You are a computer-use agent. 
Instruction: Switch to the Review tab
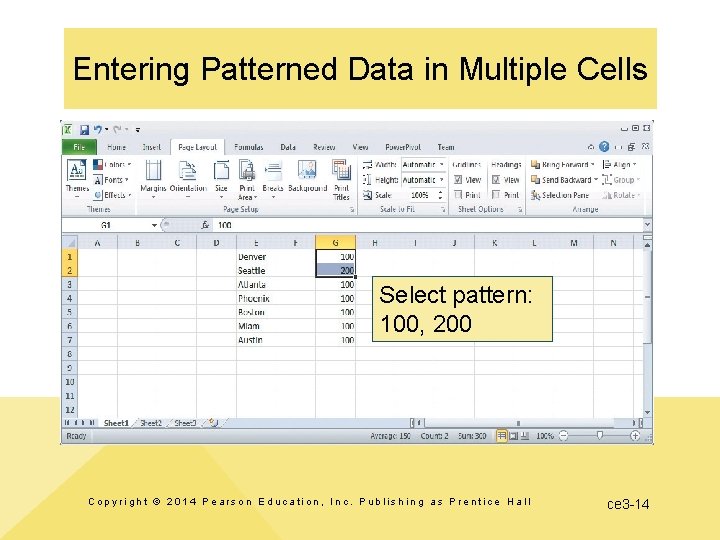324,147
